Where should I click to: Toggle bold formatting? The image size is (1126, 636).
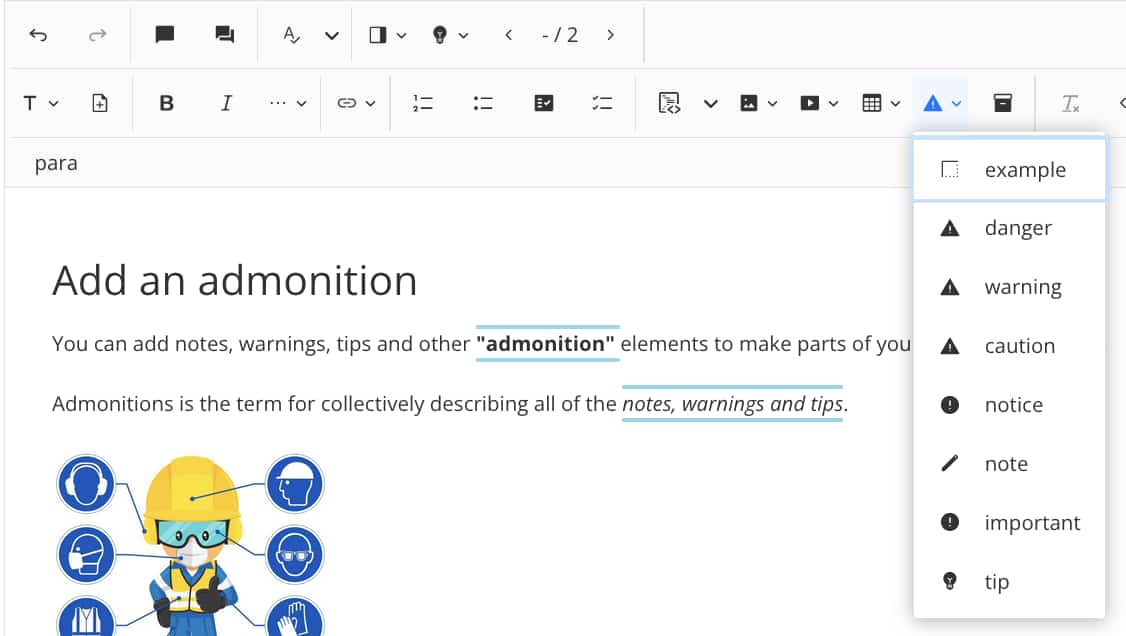[166, 102]
